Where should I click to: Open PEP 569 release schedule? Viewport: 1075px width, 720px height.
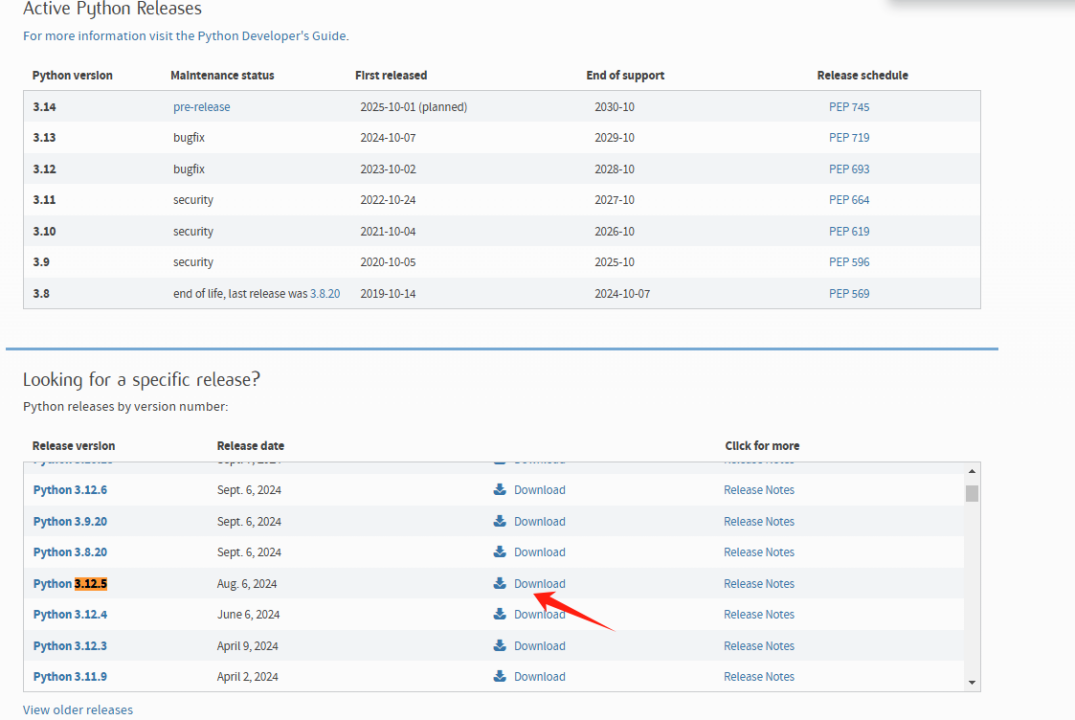click(x=849, y=293)
